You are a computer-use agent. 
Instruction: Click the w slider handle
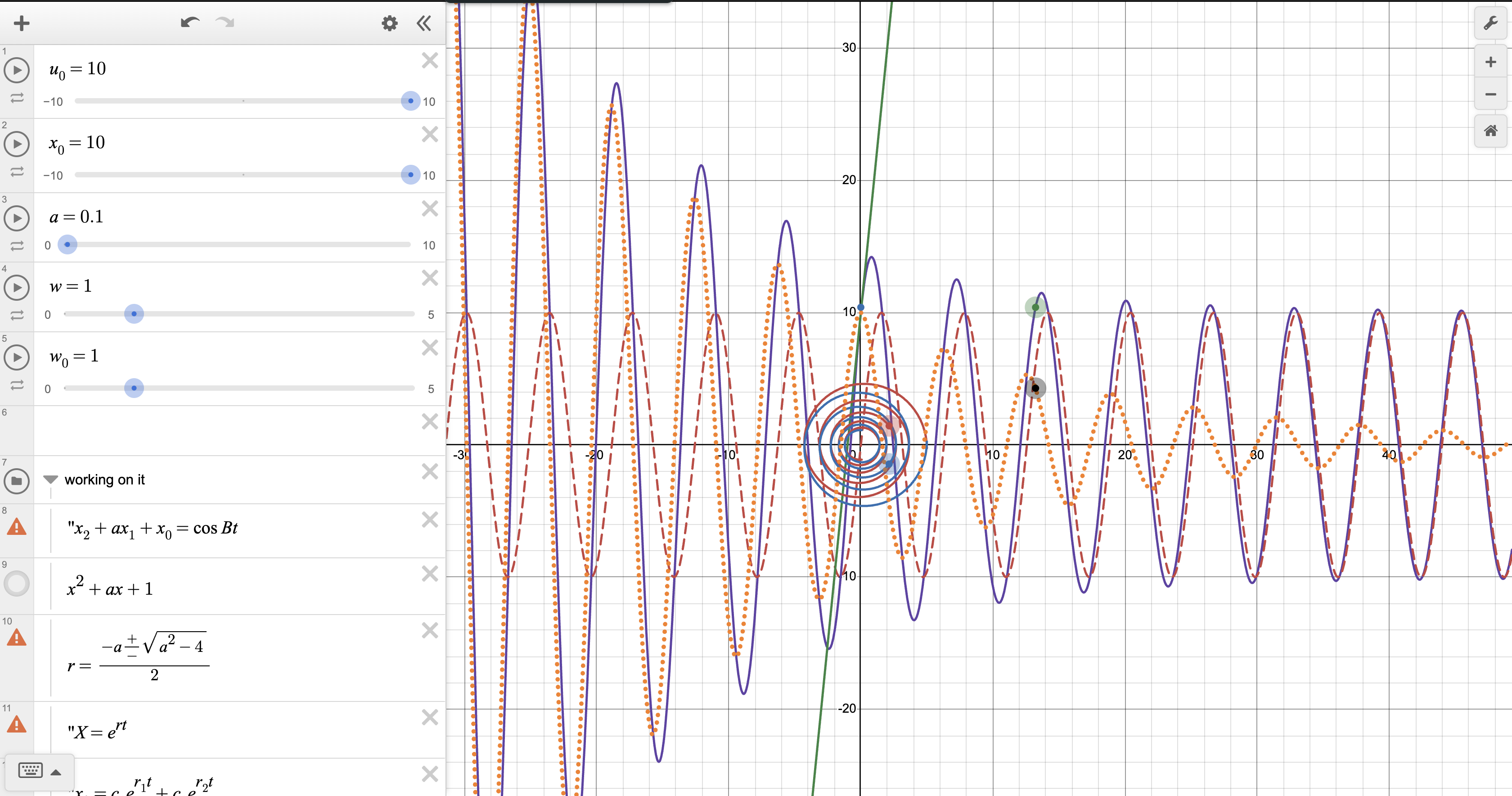click(134, 314)
